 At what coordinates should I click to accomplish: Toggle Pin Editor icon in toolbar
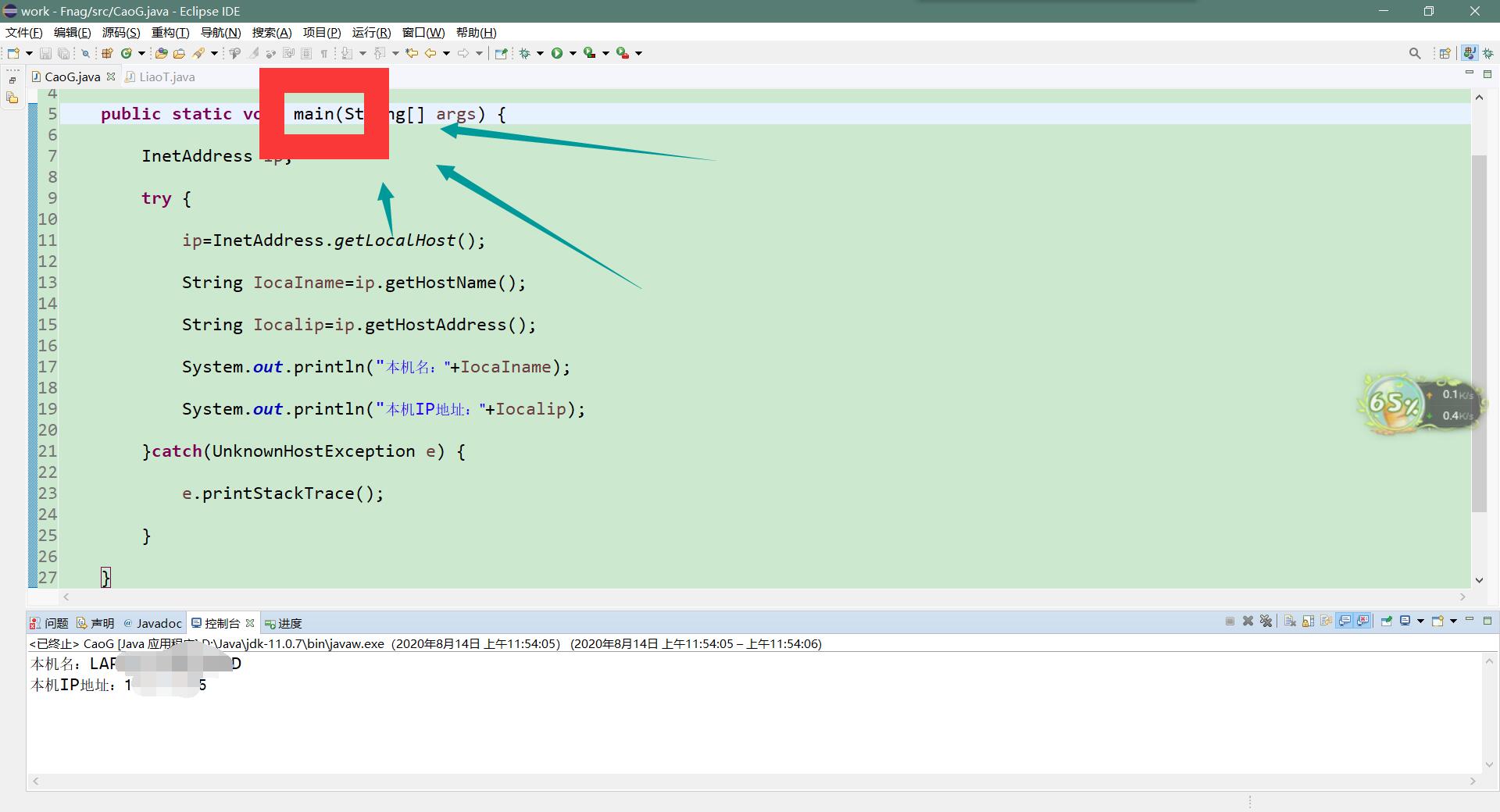coord(501,53)
